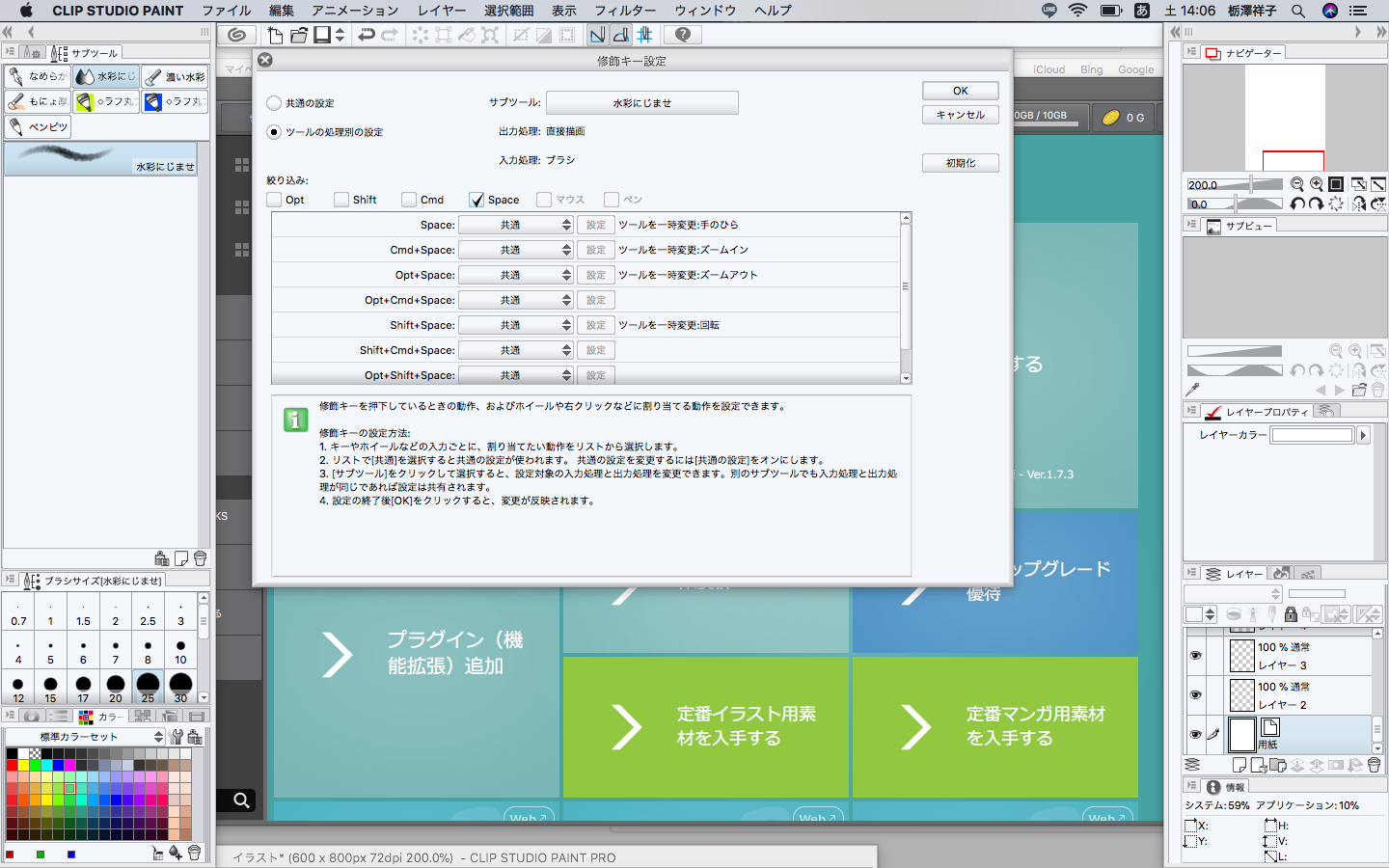The image size is (1389, 868).
Task: Hide レイヤー 3 using its eye icon
Action: tap(1195, 656)
